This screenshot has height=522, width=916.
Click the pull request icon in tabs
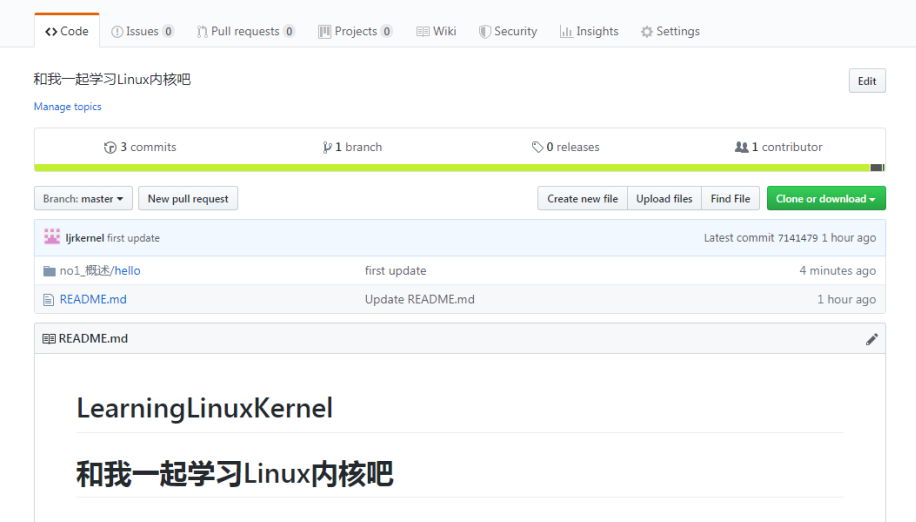pyautogui.click(x=202, y=32)
